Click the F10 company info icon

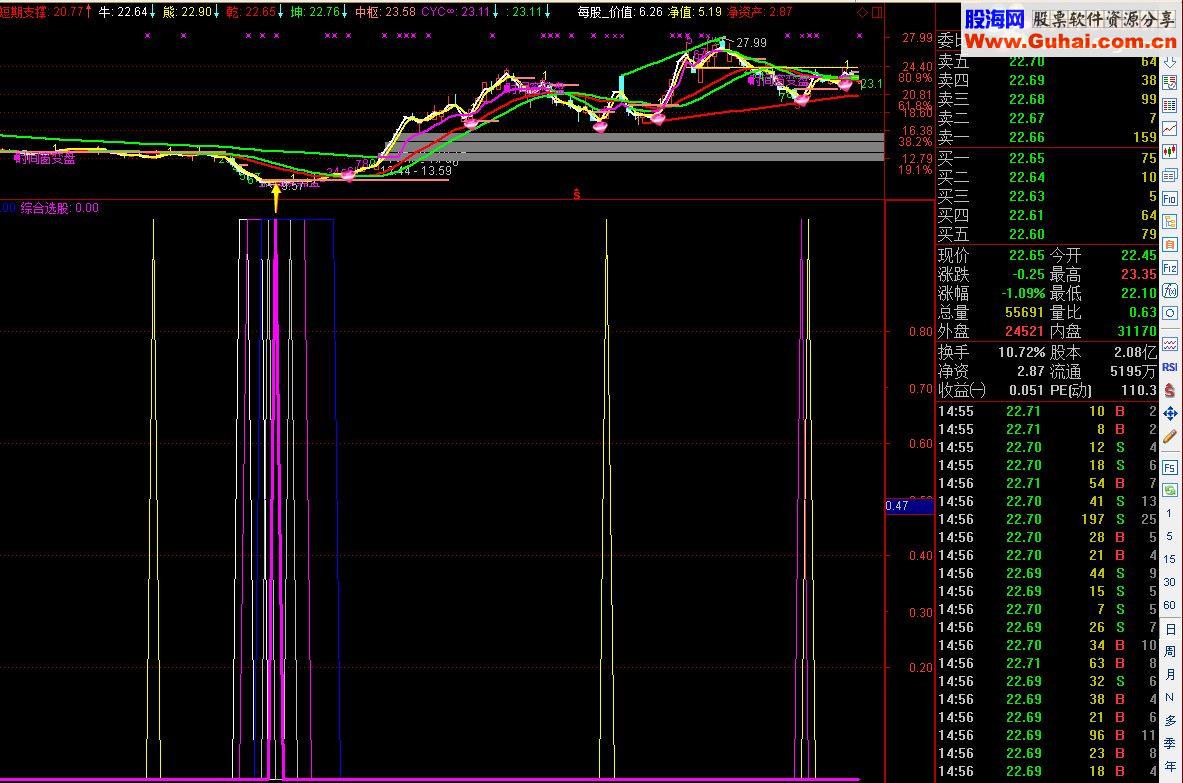[1169, 198]
